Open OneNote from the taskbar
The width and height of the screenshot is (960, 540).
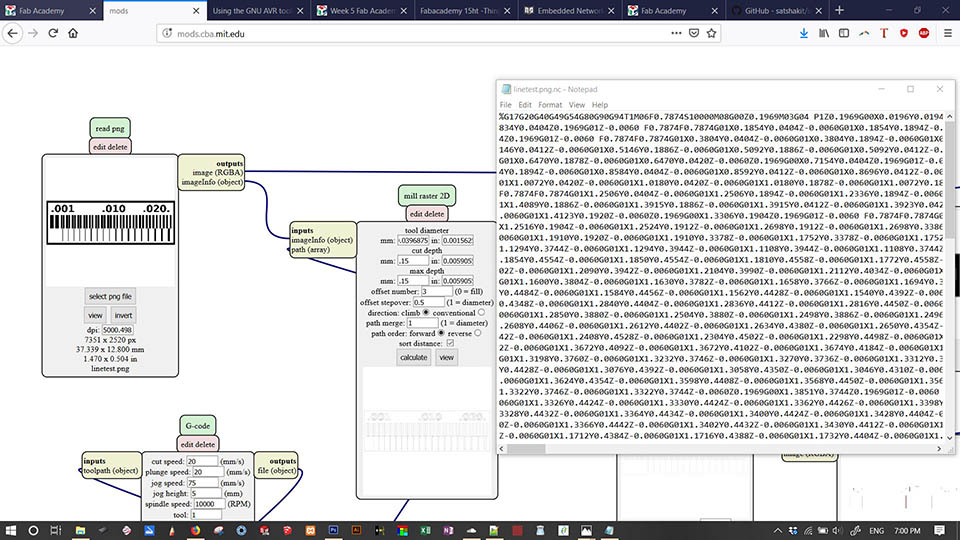click(448, 530)
